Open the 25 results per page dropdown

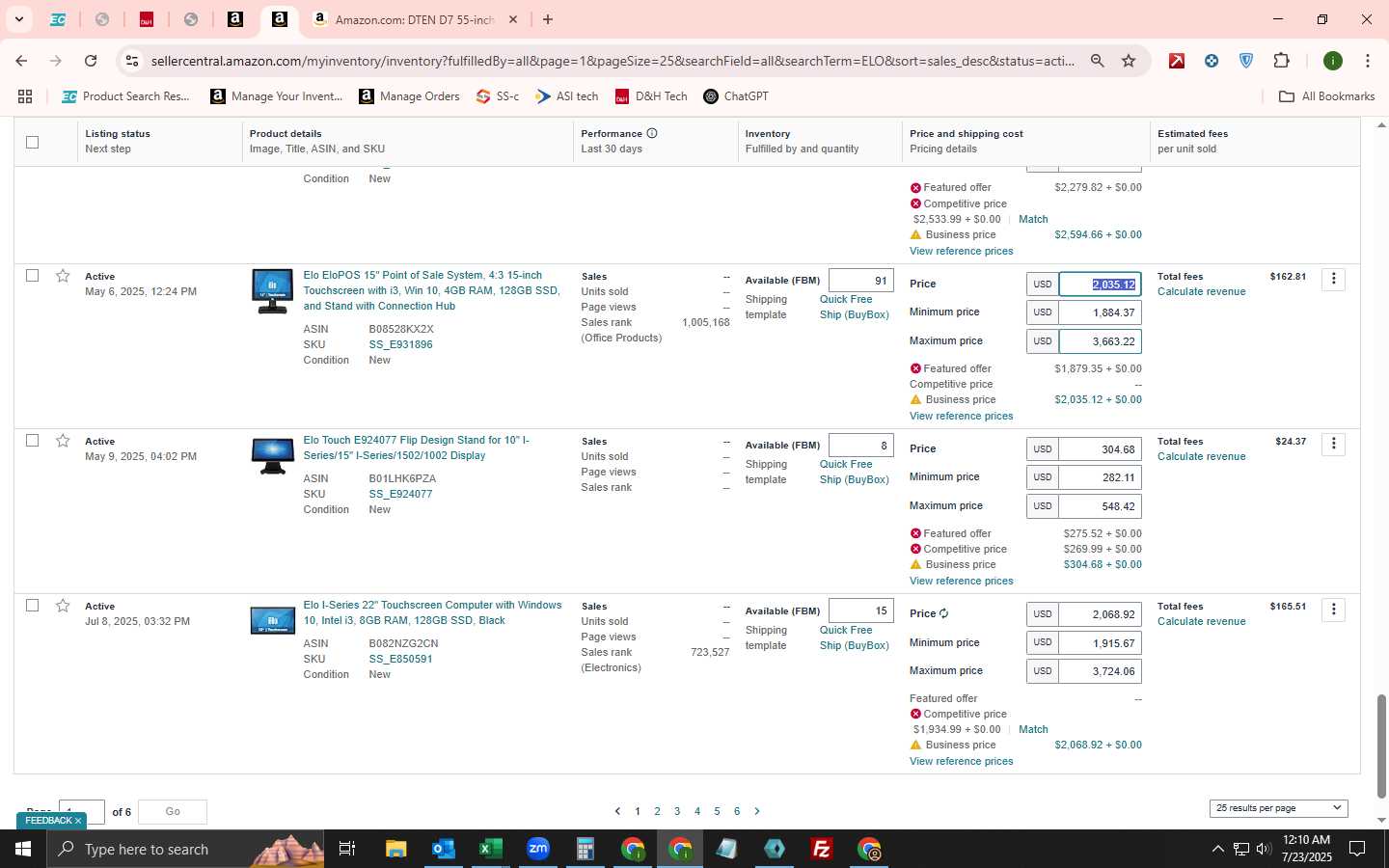point(1278,808)
